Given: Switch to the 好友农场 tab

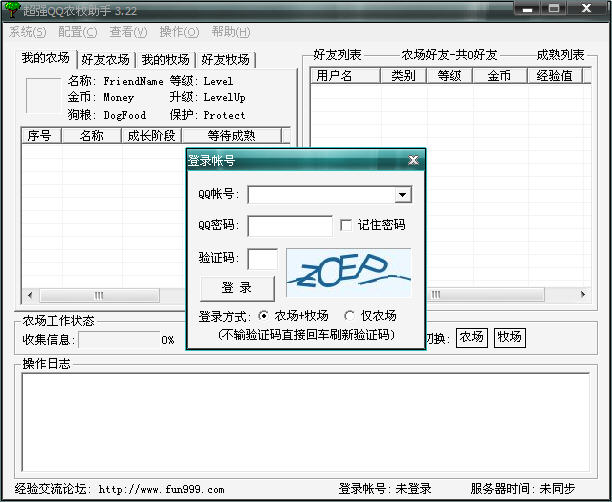Looking at the screenshot, I should click(105, 60).
